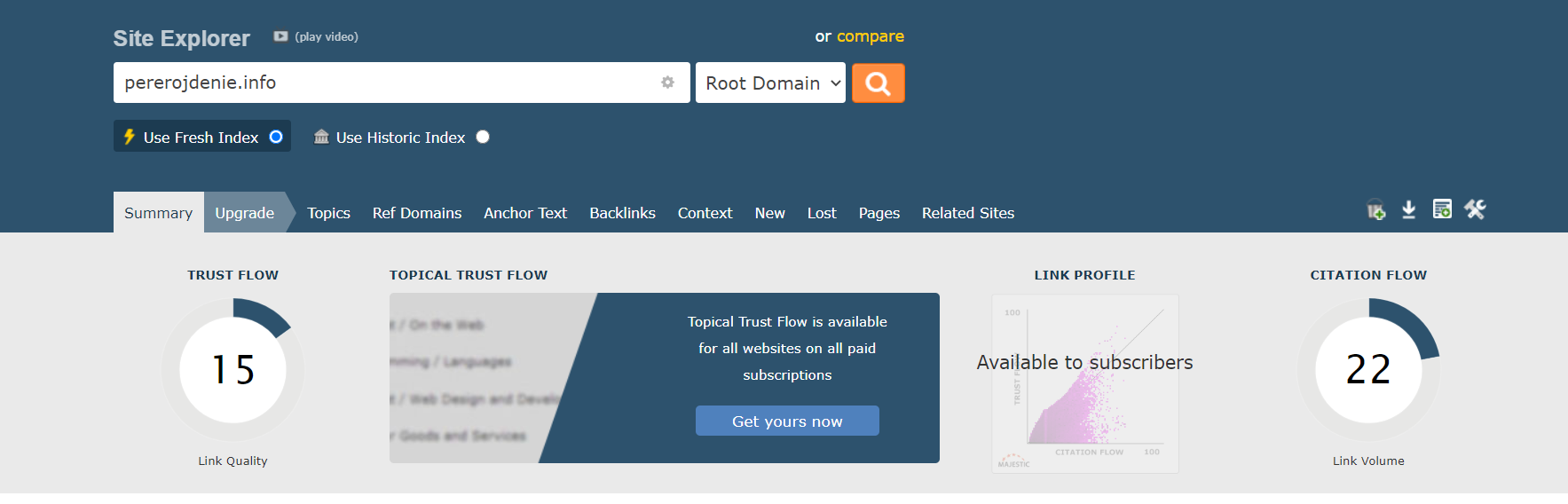
Task: Click the Citation Flow 22 gauge
Action: (1368, 369)
